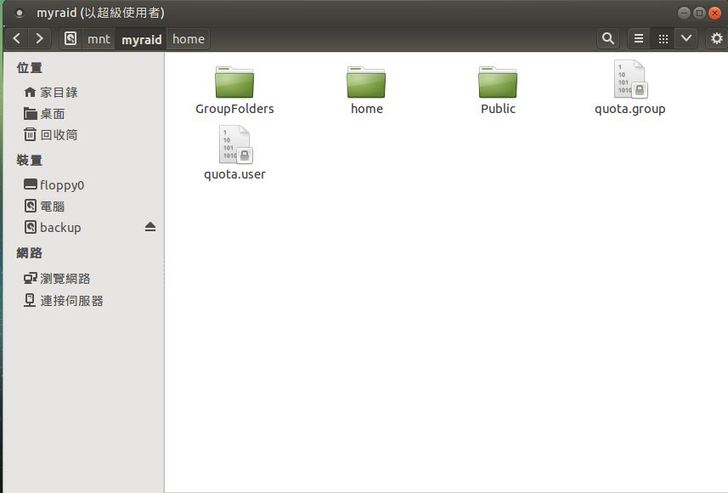Click the gear settings icon
728x493 pixels.
[716, 38]
